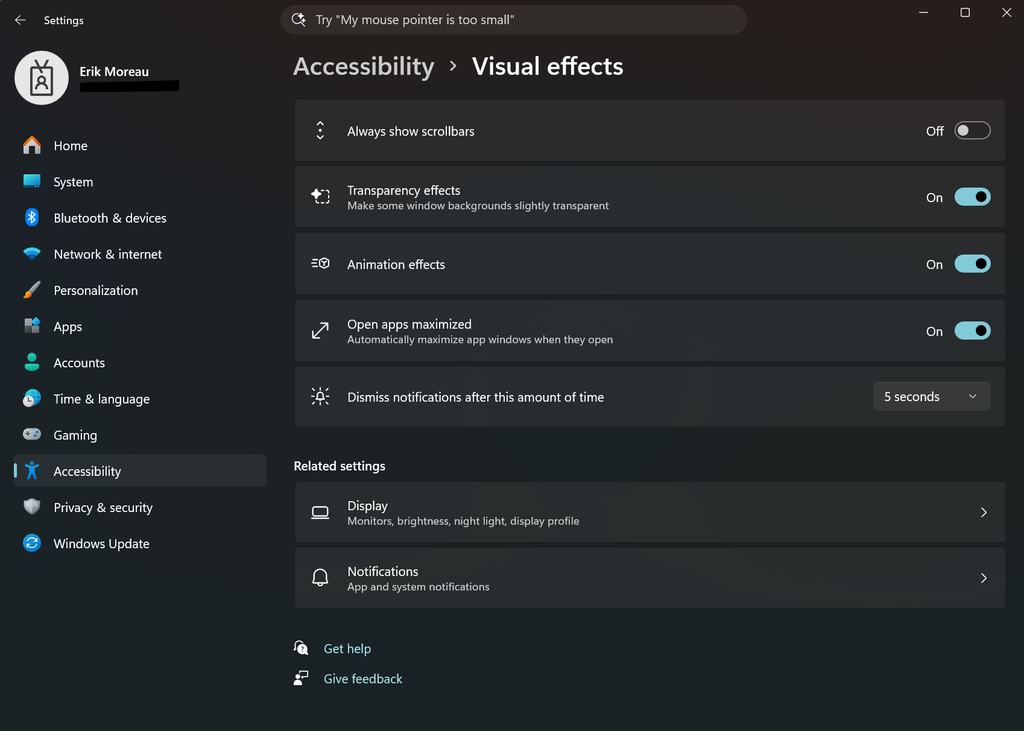Viewport: 1024px width, 731px height.
Task: Select Time & language
Action: (140, 398)
